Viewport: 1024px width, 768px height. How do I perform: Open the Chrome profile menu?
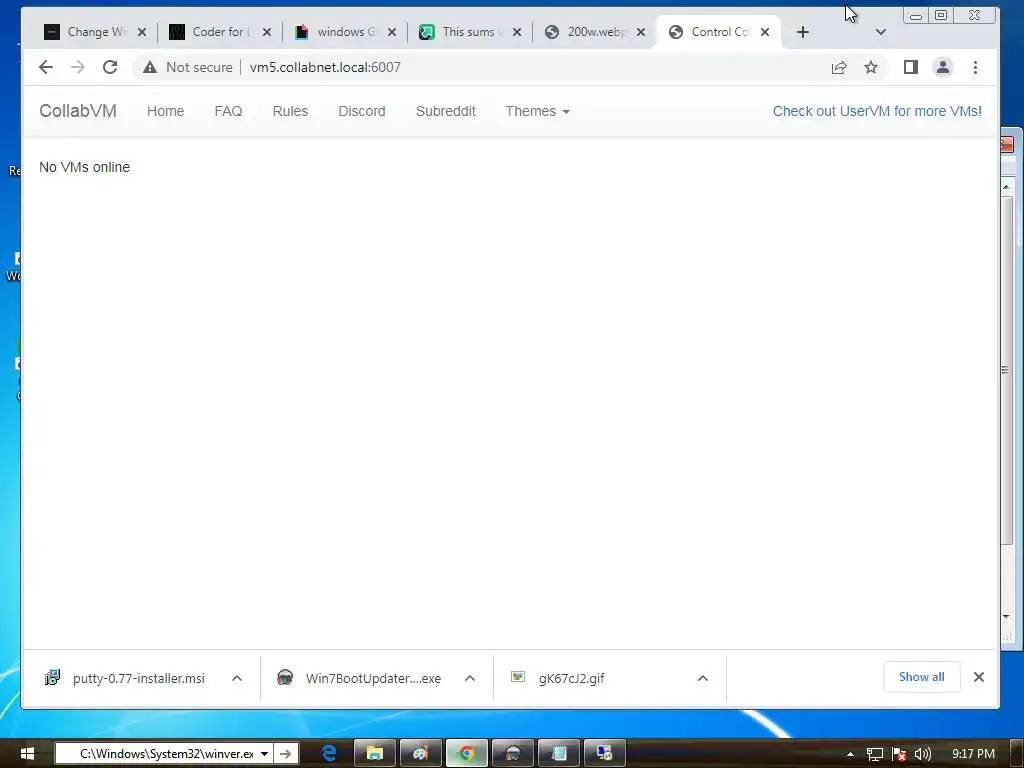coord(943,67)
